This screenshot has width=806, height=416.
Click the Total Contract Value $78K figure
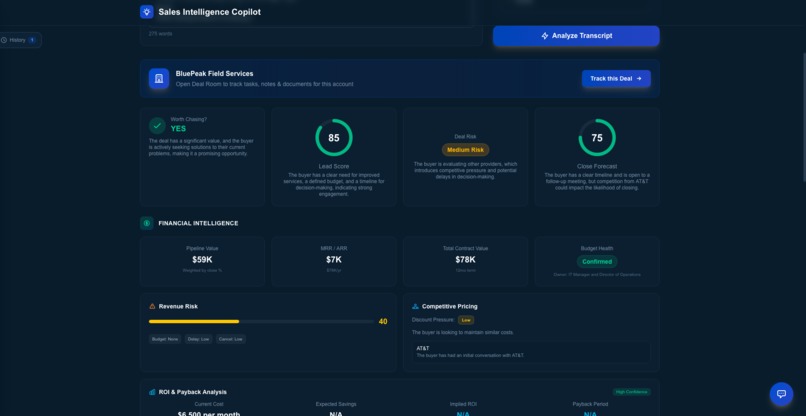point(465,260)
